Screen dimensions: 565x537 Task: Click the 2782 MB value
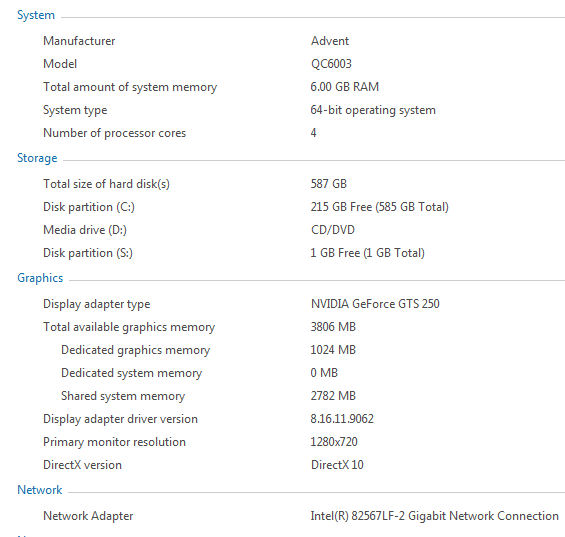point(333,396)
